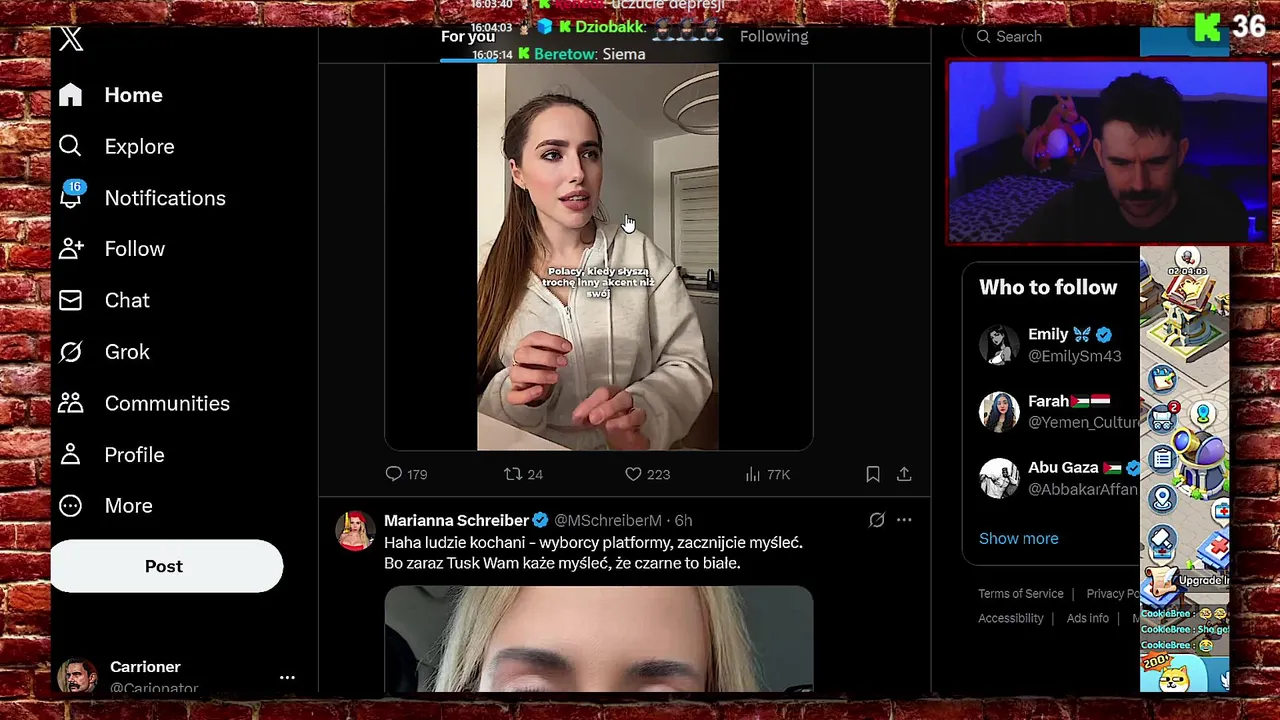Click the Kick logo in the stream overlay

pos(1208,28)
